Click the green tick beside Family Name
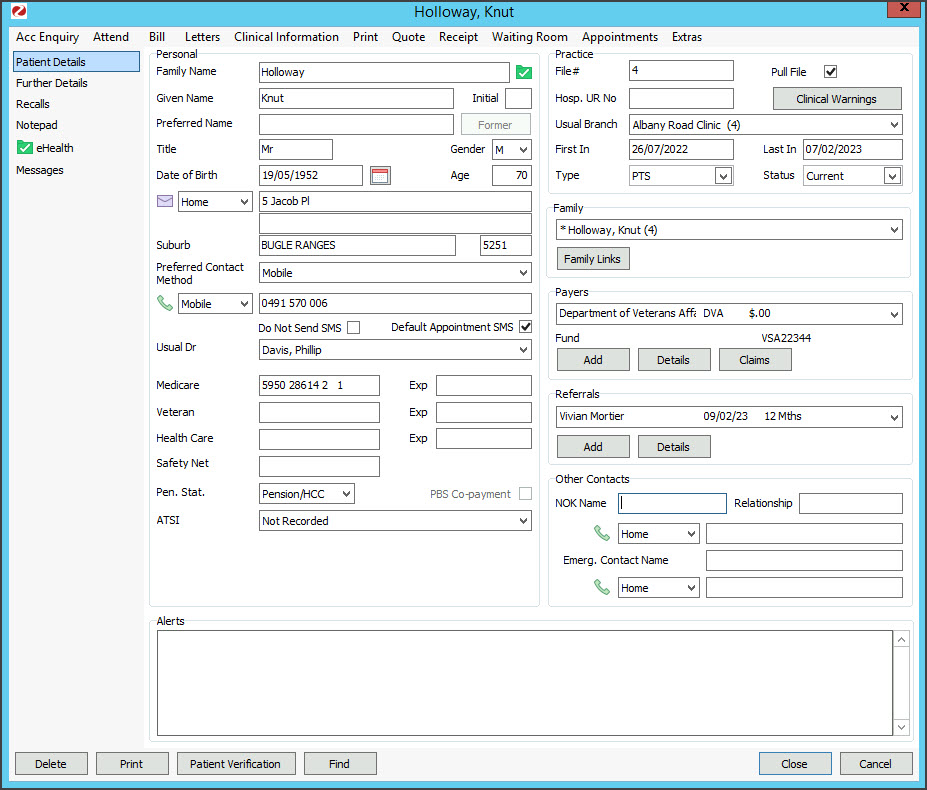Viewport: 927px width, 790px height. click(523, 72)
